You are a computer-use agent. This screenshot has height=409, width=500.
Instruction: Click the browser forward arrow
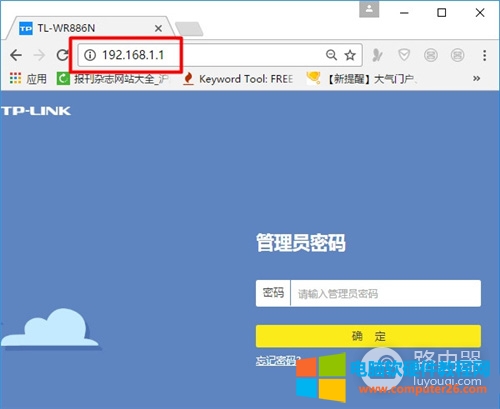click(39, 55)
